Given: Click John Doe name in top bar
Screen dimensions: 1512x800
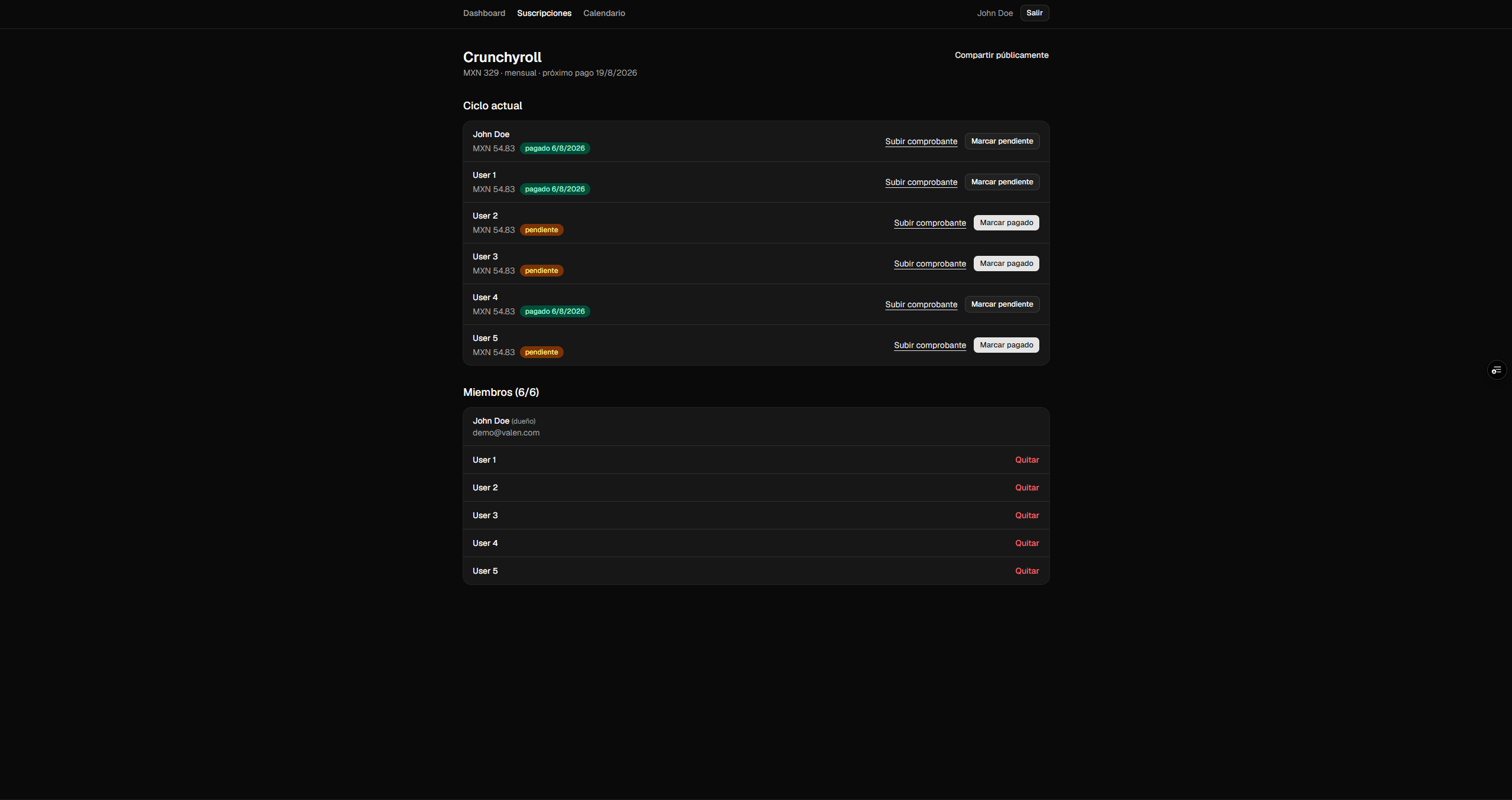Looking at the screenshot, I should pos(994,13).
